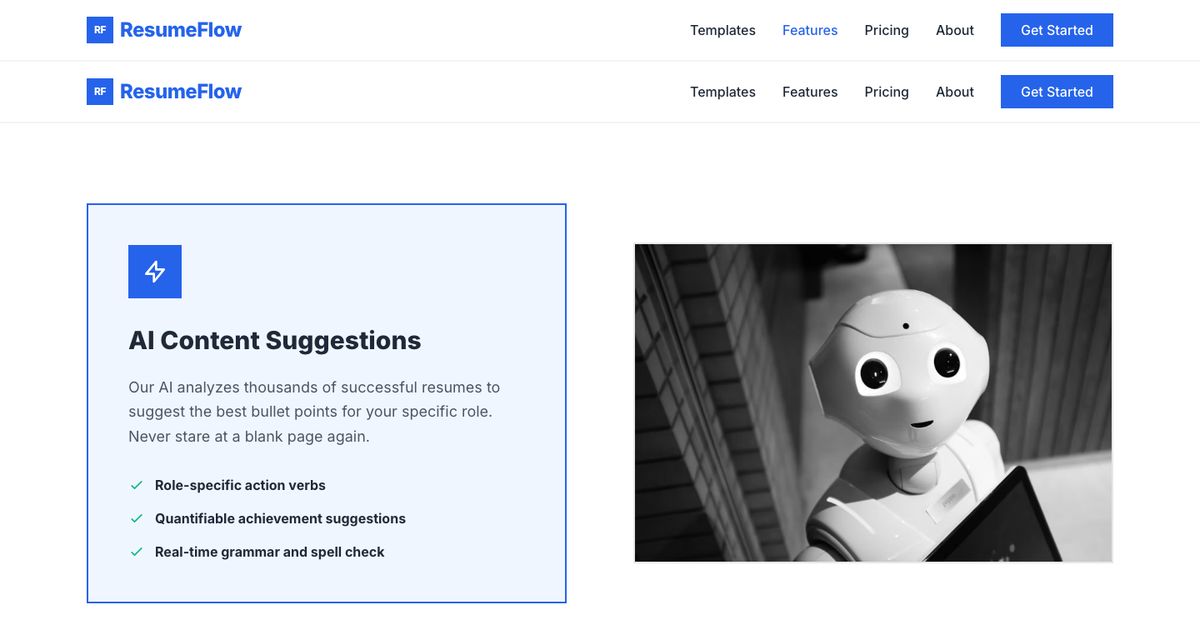The width and height of the screenshot is (1200, 630).
Task: Open About in the top navbar
Action: pyautogui.click(x=955, y=30)
